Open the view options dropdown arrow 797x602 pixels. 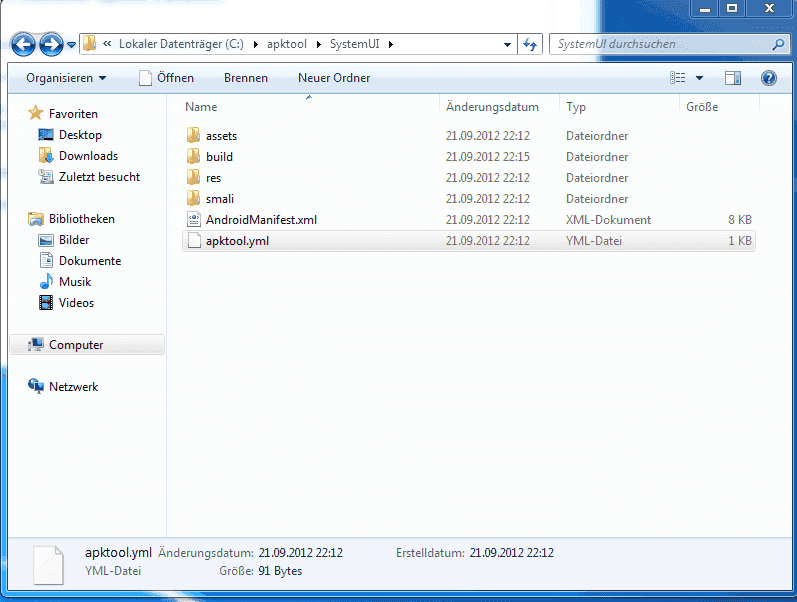pos(699,78)
